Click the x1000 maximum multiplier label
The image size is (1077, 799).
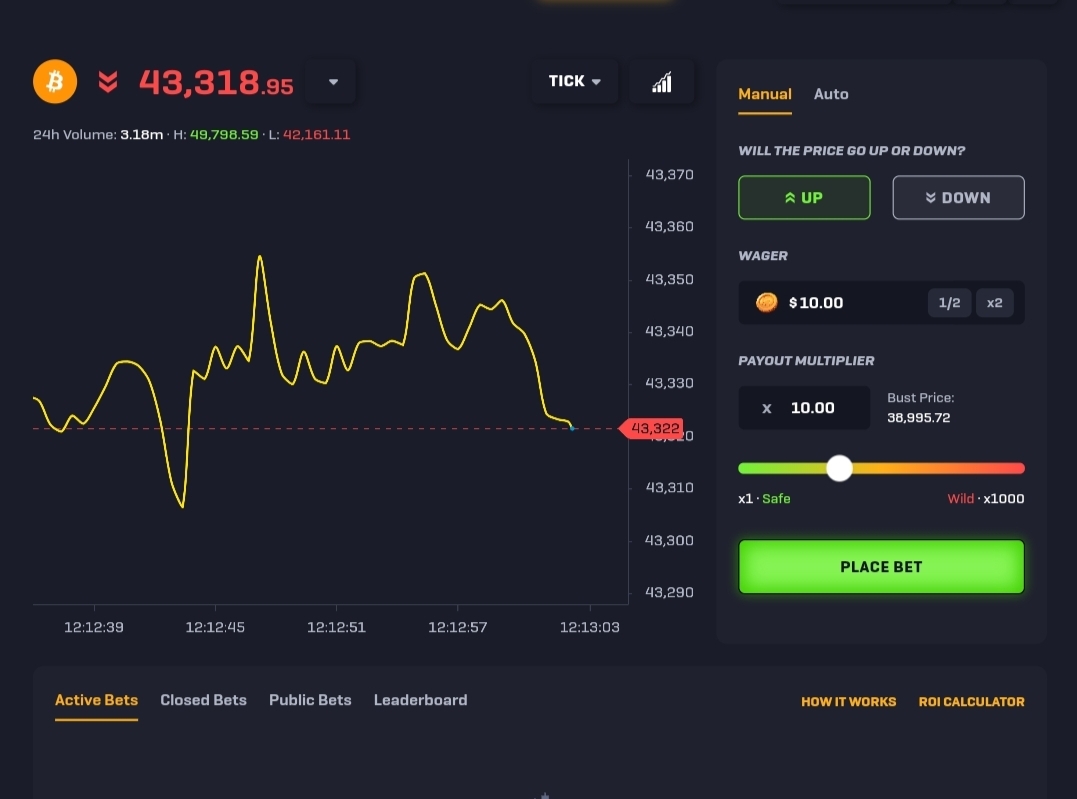pos(1004,499)
